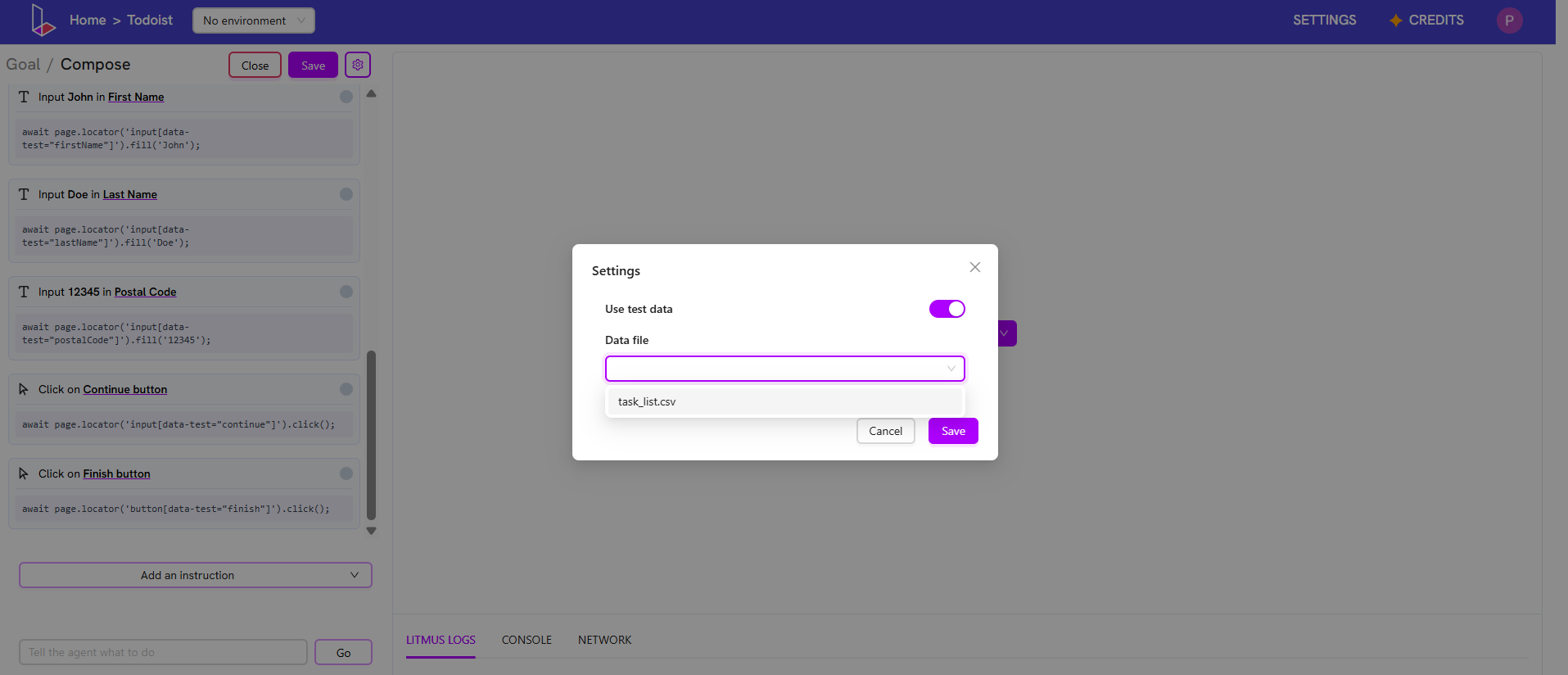This screenshot has height=675, width=1568.
Task: Click the Data file label
Action: [x=626, y=340]
